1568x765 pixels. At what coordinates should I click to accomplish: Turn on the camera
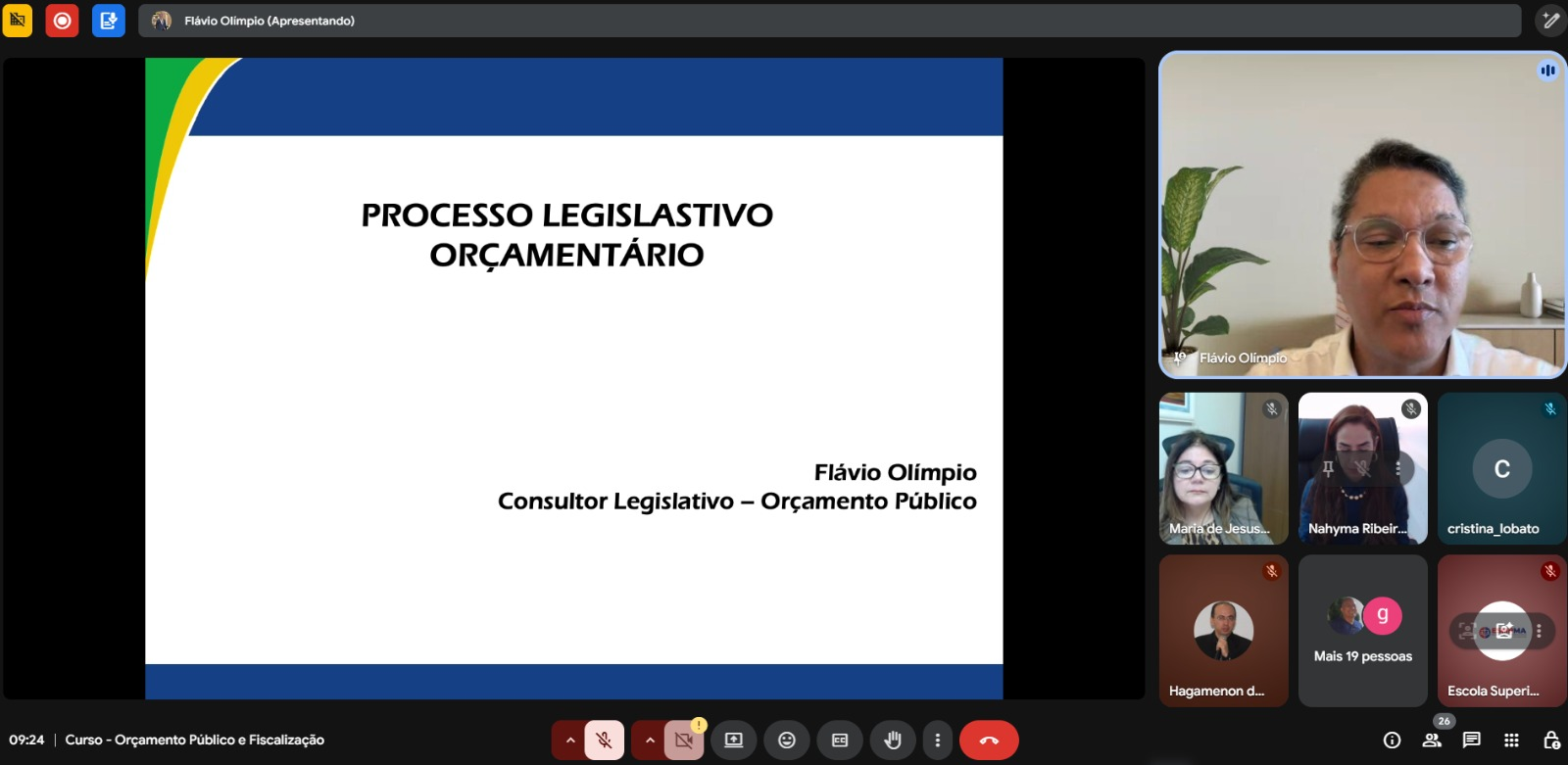684,741
